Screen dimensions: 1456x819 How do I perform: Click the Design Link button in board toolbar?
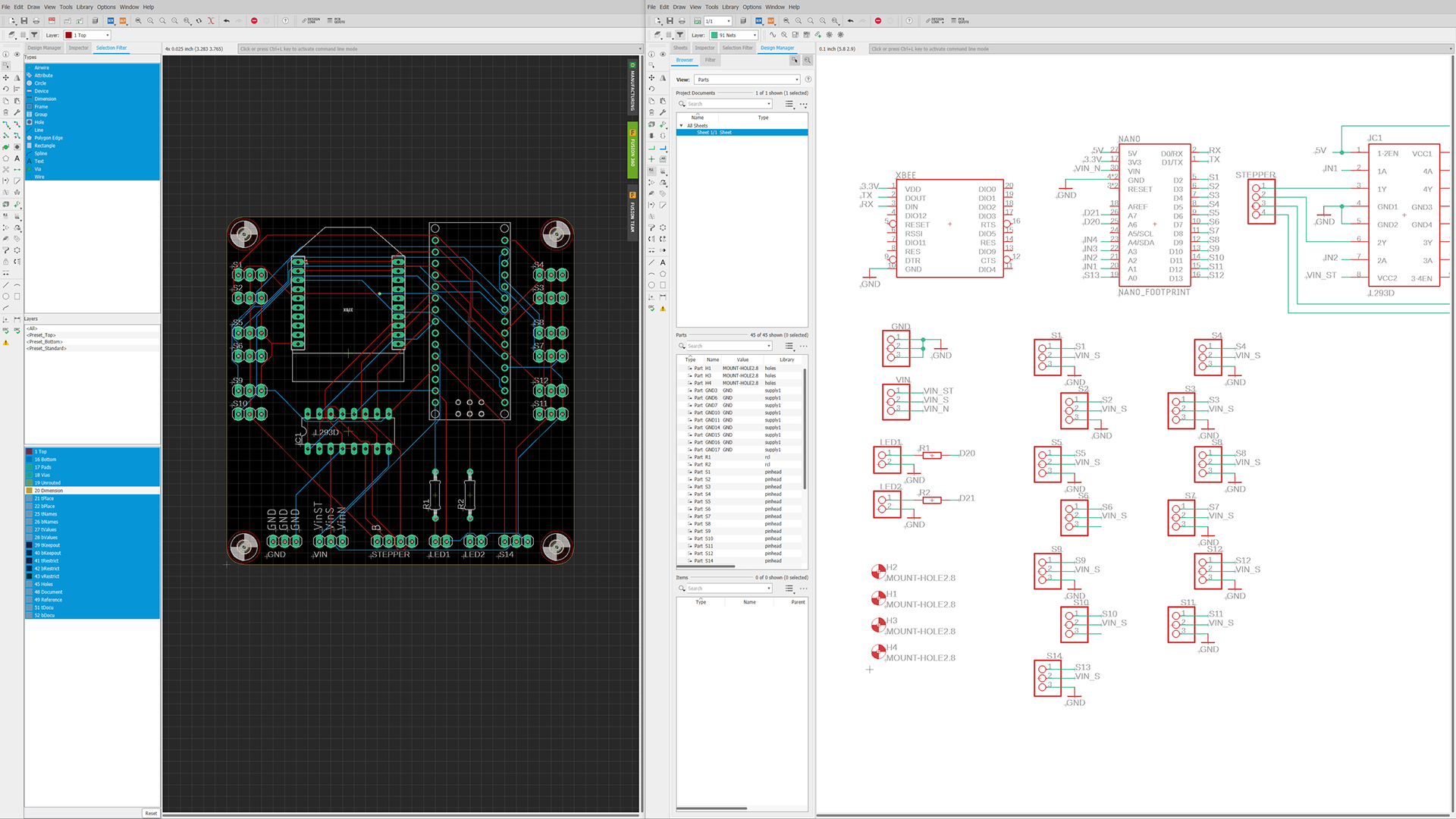311,21
